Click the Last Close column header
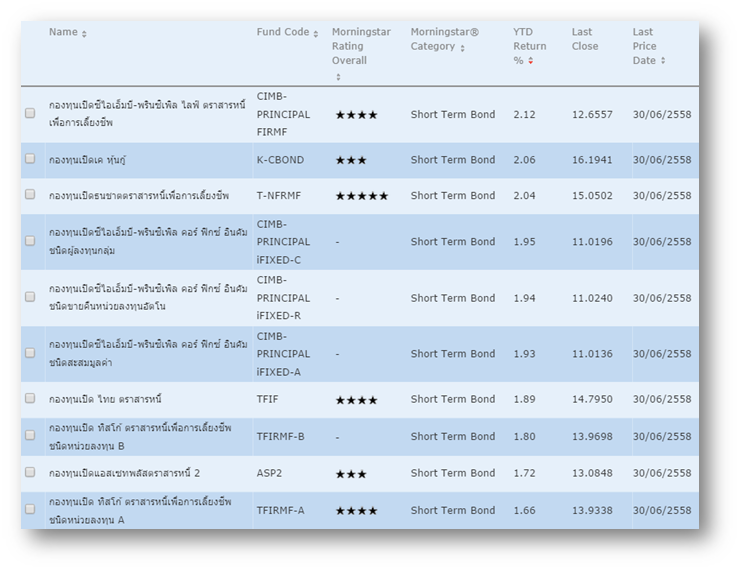This screenshot has width=741, height=571. 584,39
